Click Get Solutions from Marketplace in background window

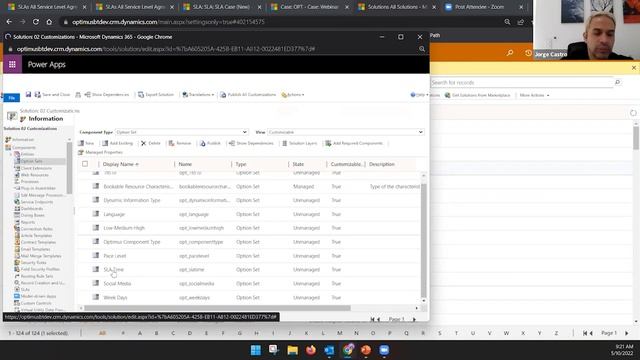(x=477, y=95)
